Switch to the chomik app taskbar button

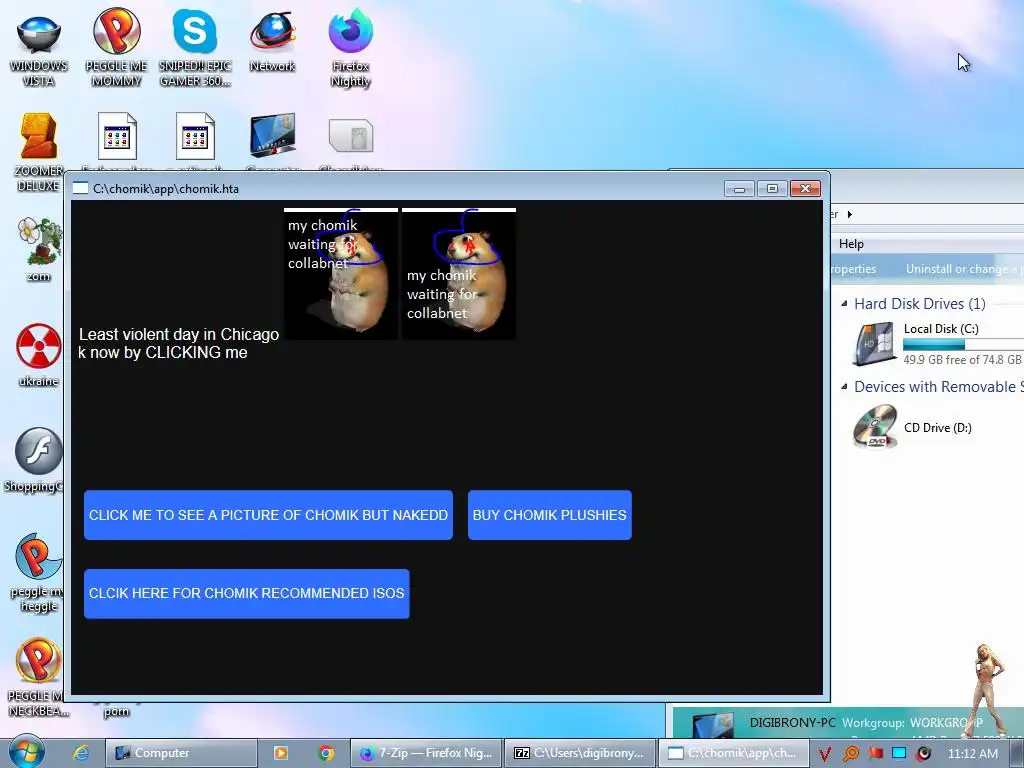(733, 753)
